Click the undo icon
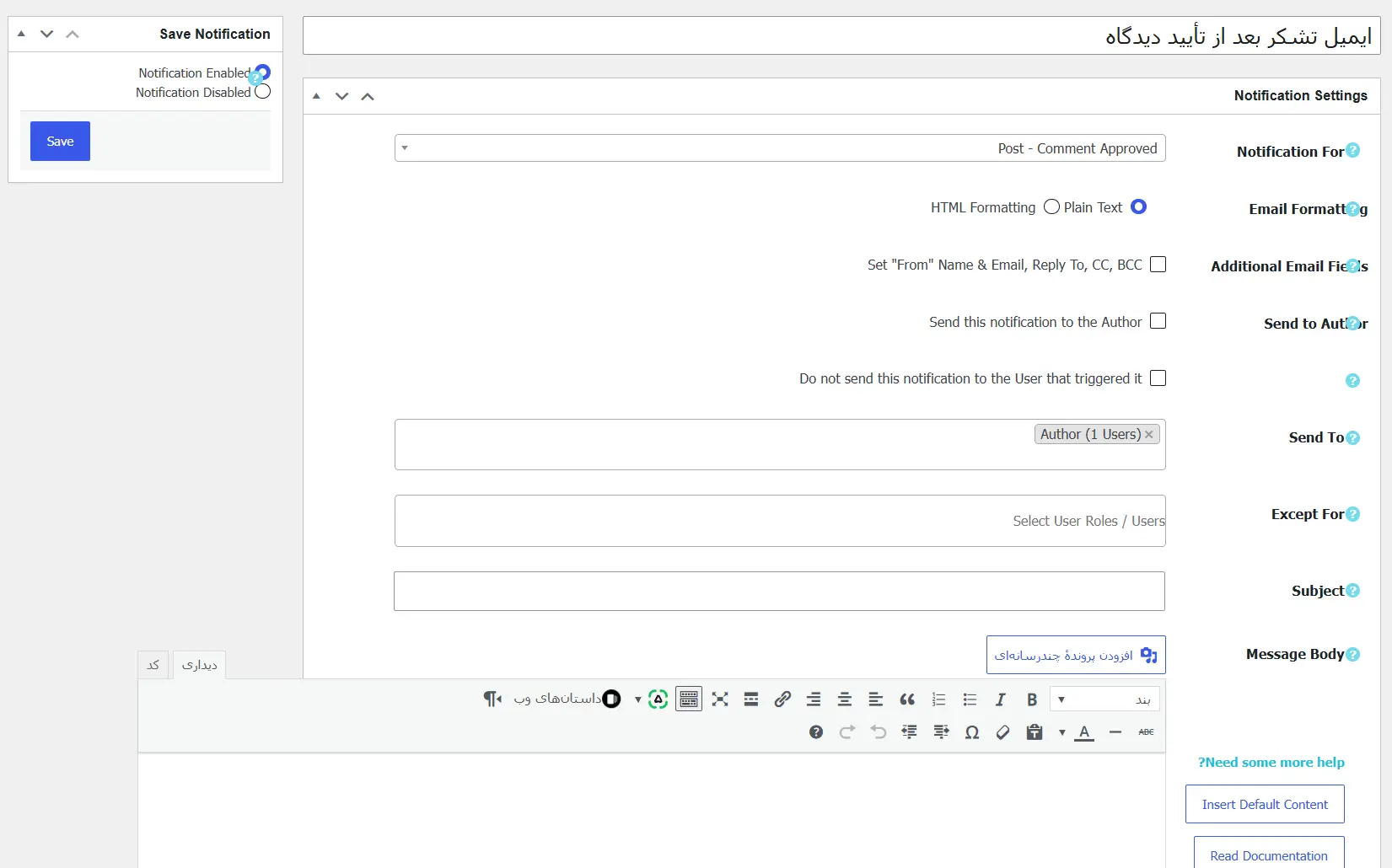This screenshot has width=1392, height=868. tap(879, 732)
